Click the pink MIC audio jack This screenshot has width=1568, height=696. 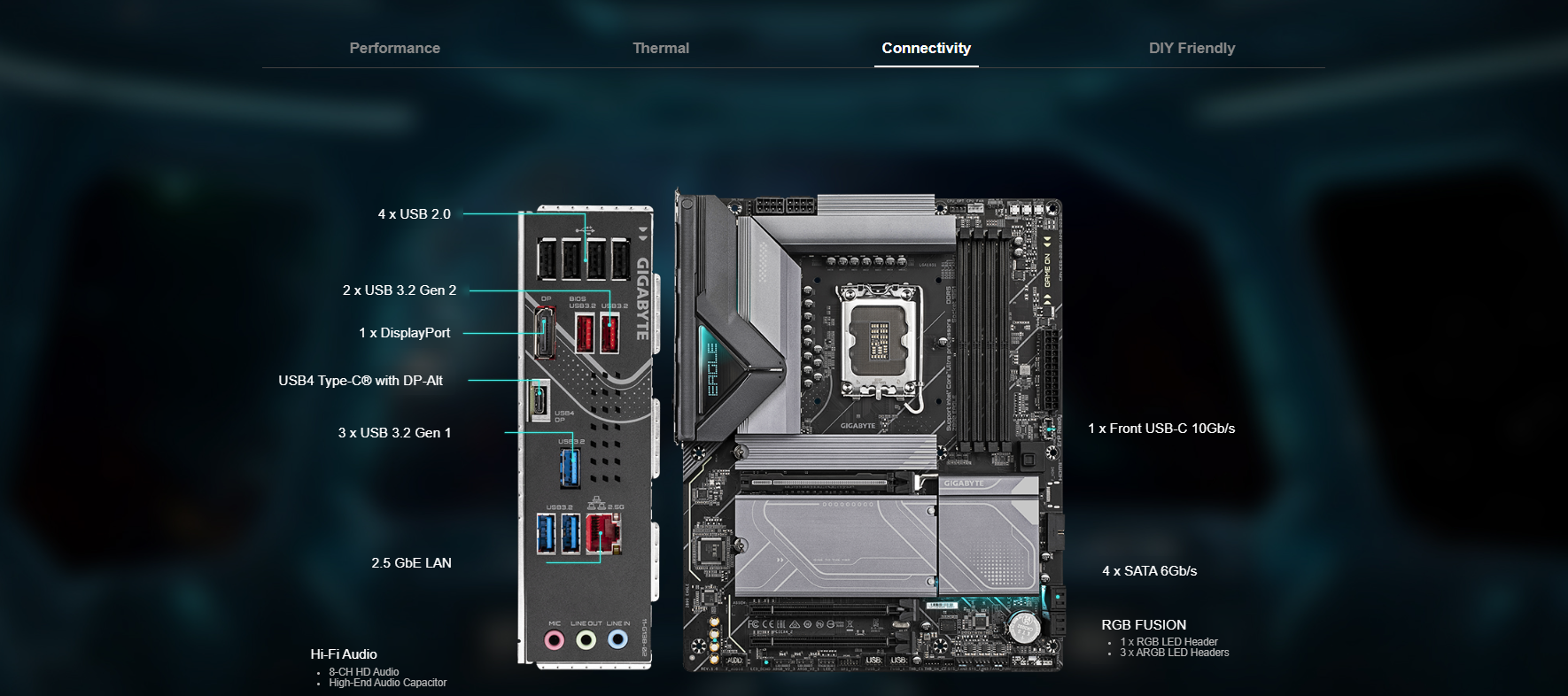click(x=555, y=639)
